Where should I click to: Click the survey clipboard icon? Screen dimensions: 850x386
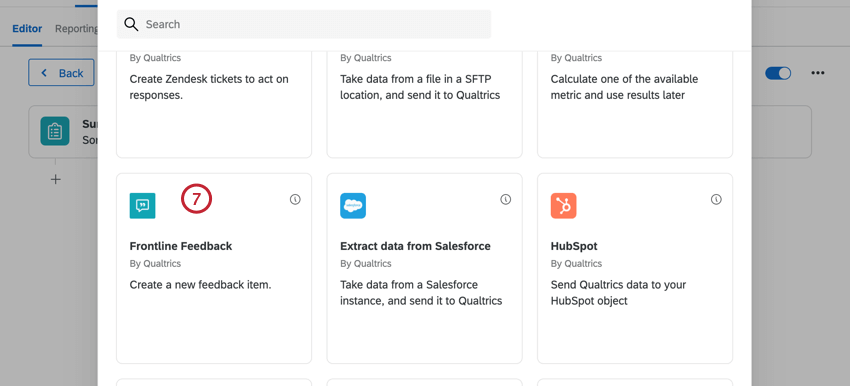[55, 131]
